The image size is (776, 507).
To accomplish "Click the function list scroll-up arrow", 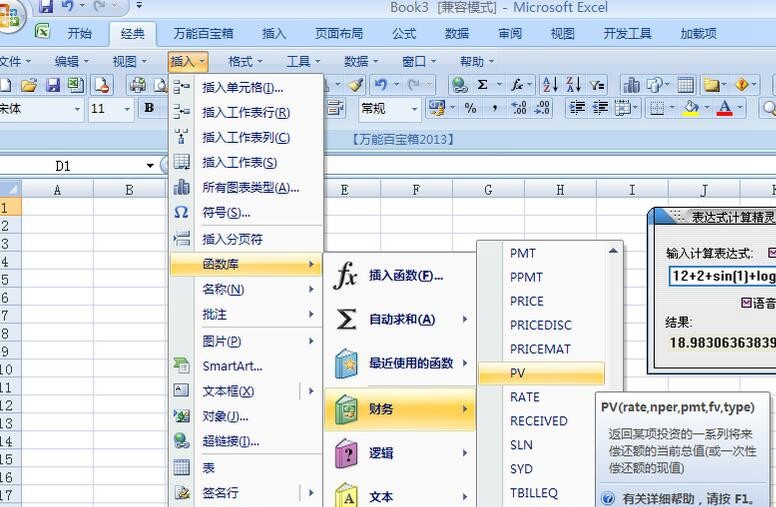I will 613,251.
